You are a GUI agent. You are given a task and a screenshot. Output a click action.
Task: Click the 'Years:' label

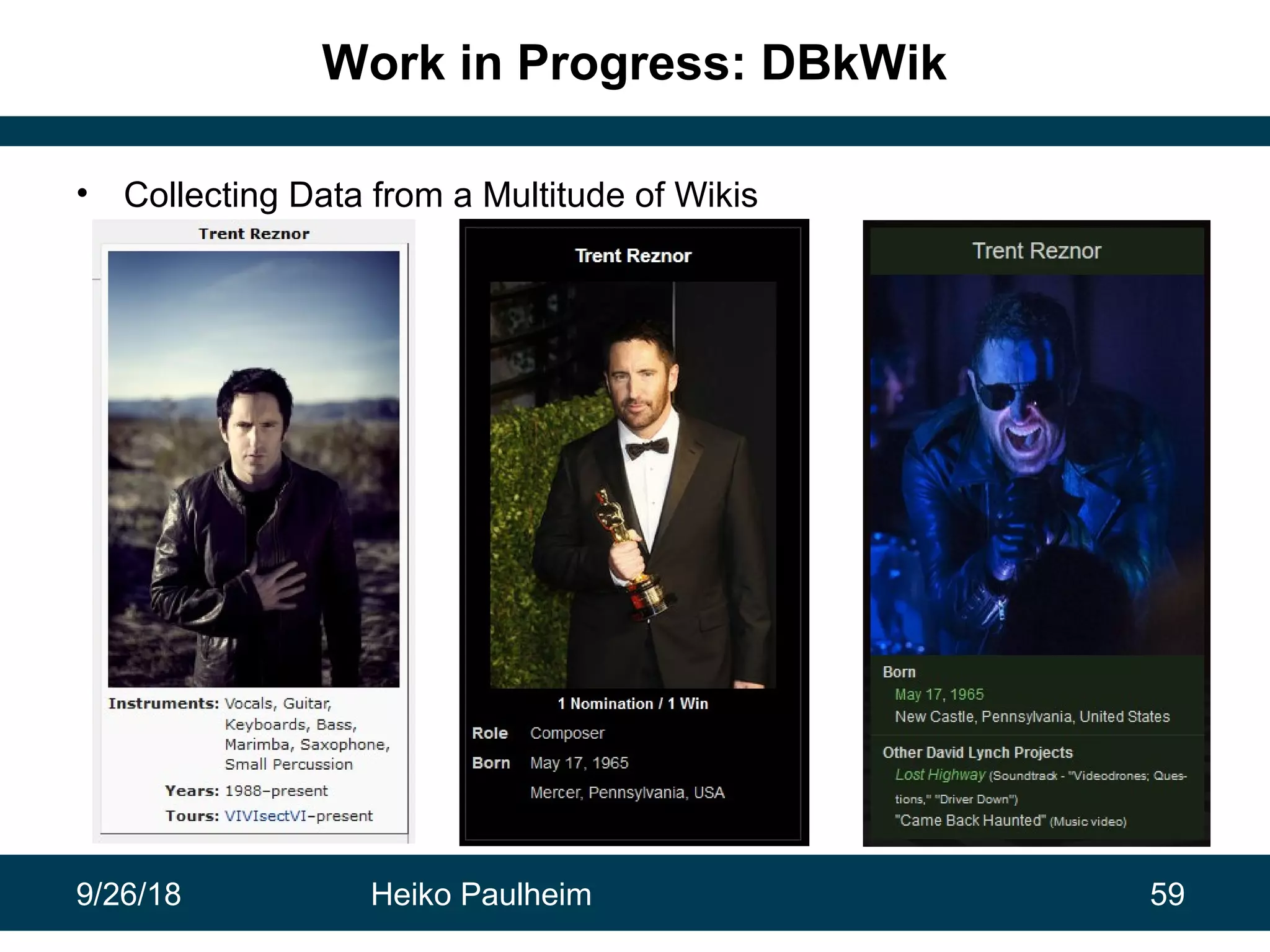click(192, 791)
